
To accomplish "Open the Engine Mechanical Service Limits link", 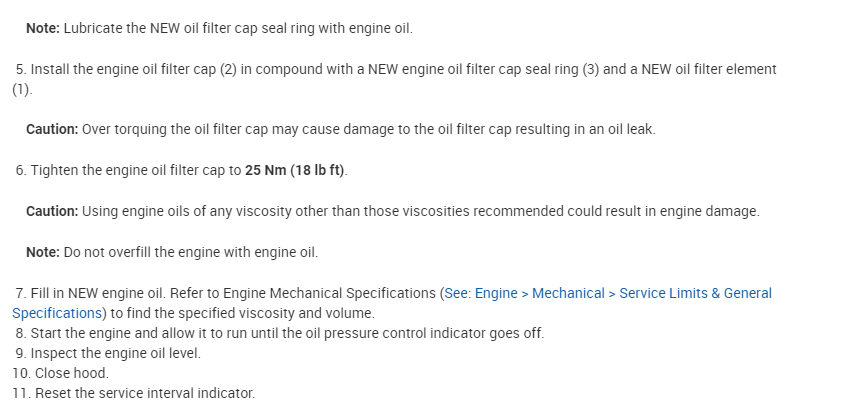I will click(x=610, y=293).
